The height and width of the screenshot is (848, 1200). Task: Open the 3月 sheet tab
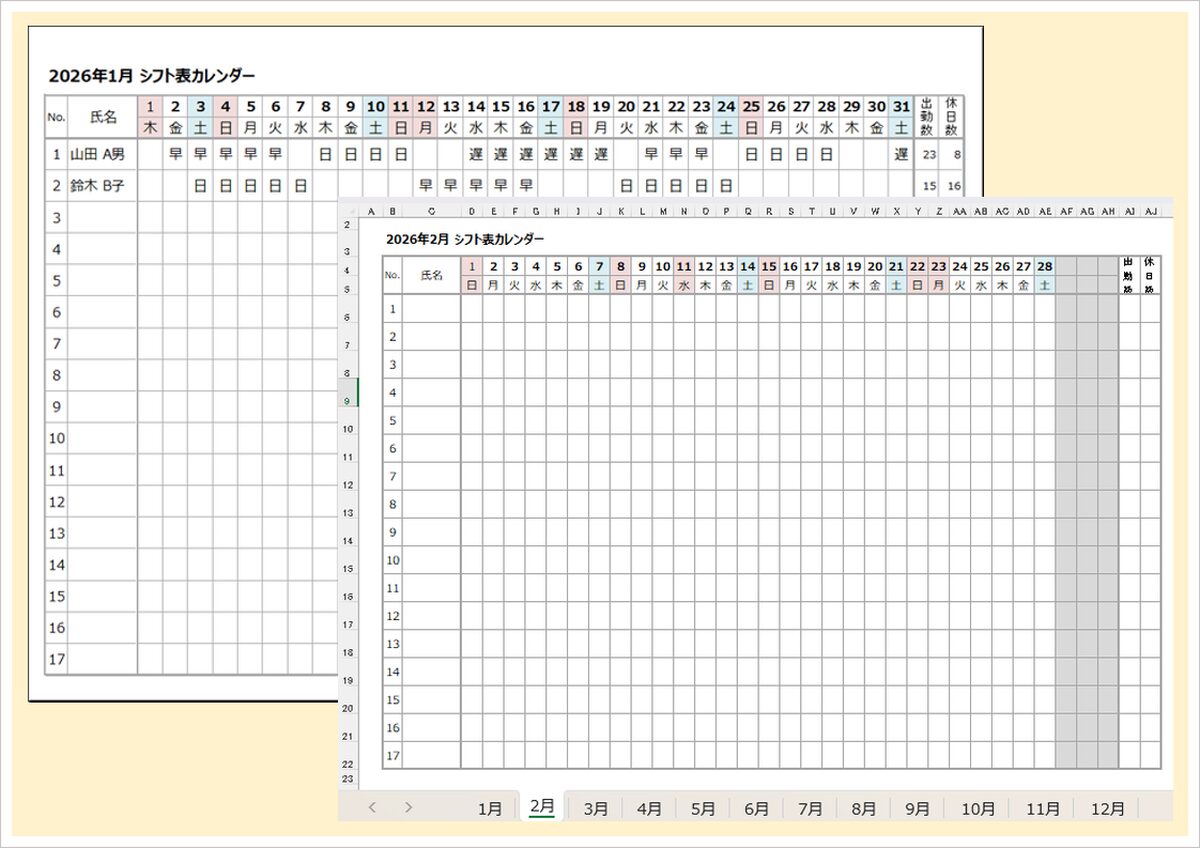click(x=596, y=807)
